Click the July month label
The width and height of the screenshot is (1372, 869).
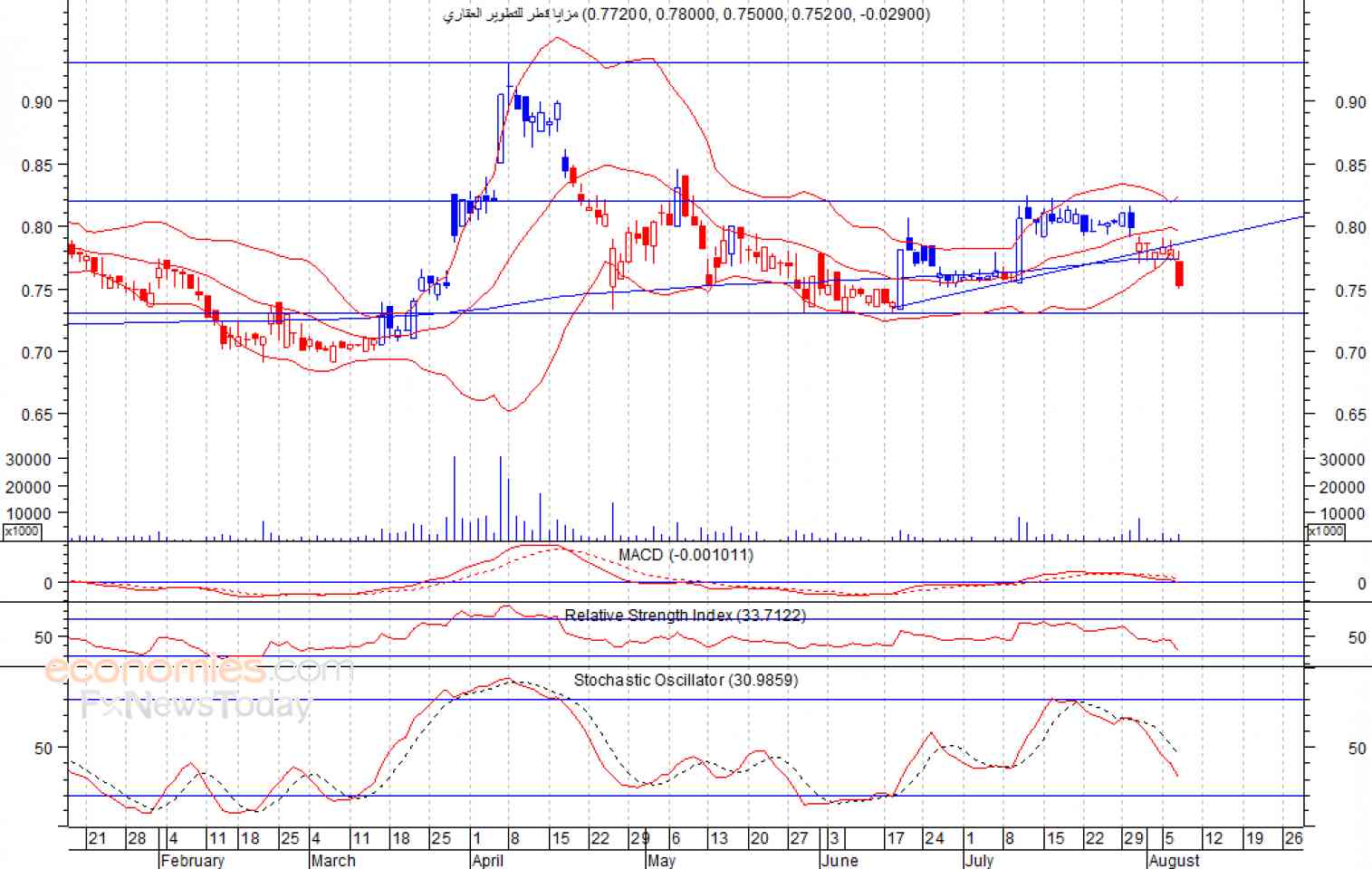[979, 860]
